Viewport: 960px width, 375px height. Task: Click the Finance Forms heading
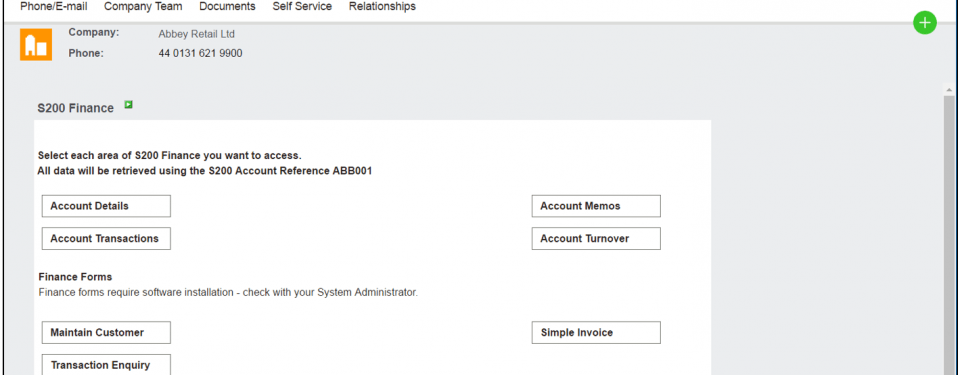(75, 277)
